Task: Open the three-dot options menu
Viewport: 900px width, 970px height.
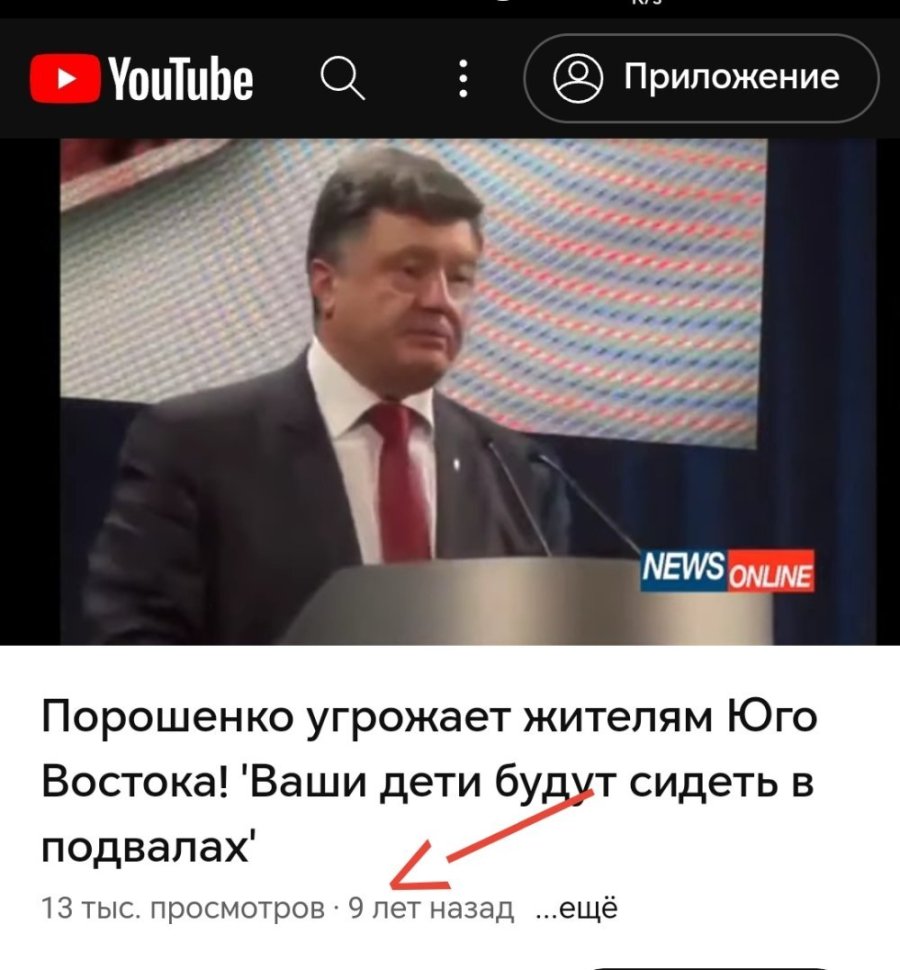Action: 463,79
